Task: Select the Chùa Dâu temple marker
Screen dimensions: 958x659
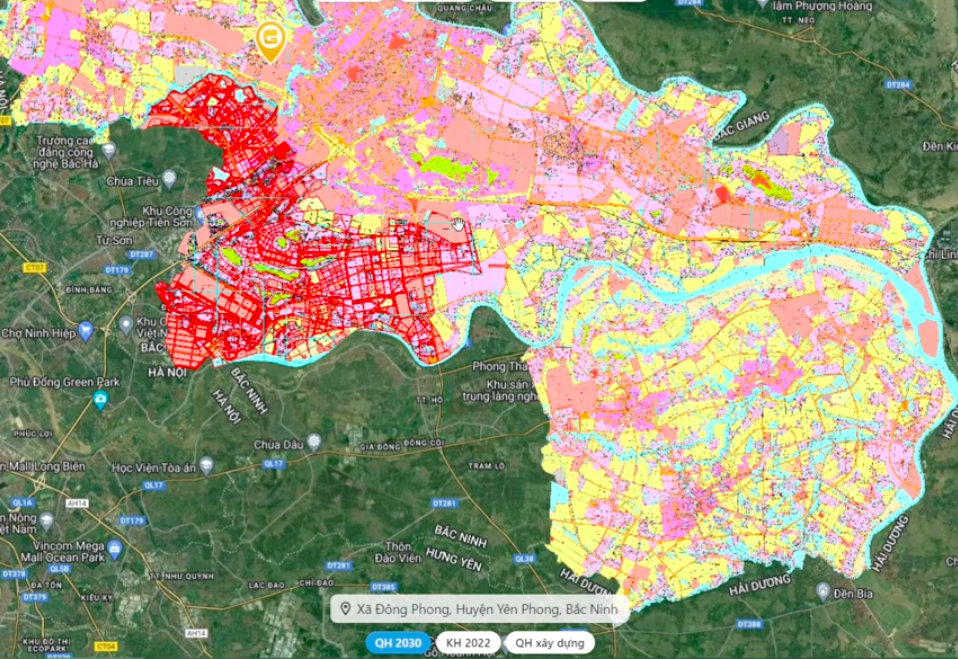Action: [x=314, y=441]
